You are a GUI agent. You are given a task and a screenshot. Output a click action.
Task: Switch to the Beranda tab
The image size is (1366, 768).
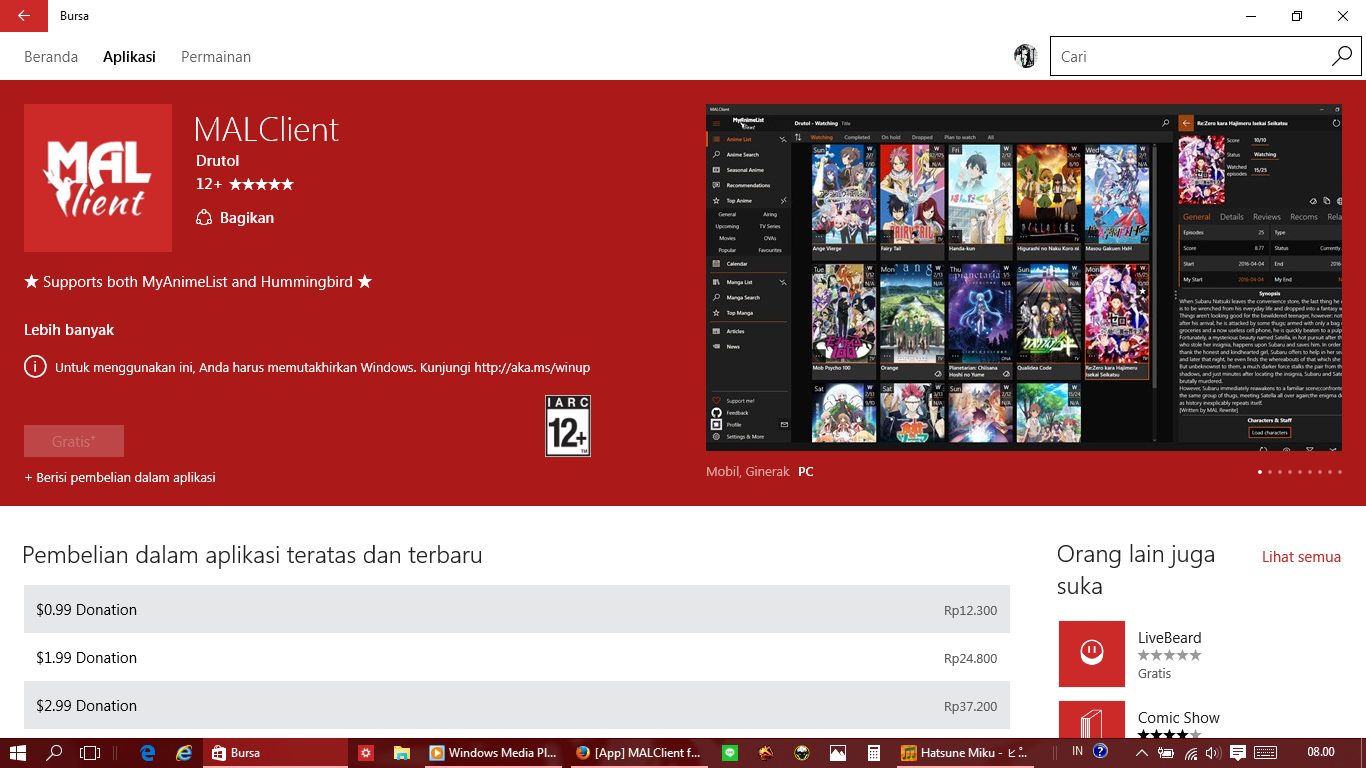click(51, 57)
